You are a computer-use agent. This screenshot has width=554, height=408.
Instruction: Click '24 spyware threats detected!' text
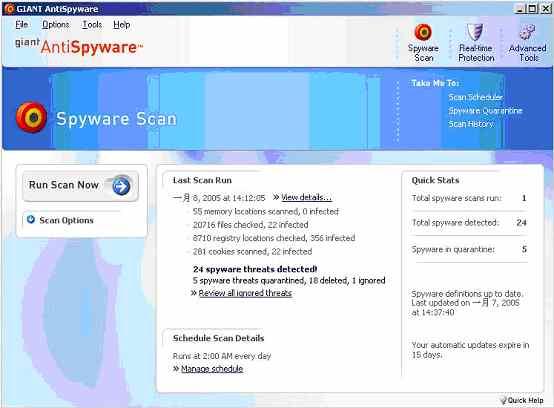pyautogui.click(x=255, y=269)
